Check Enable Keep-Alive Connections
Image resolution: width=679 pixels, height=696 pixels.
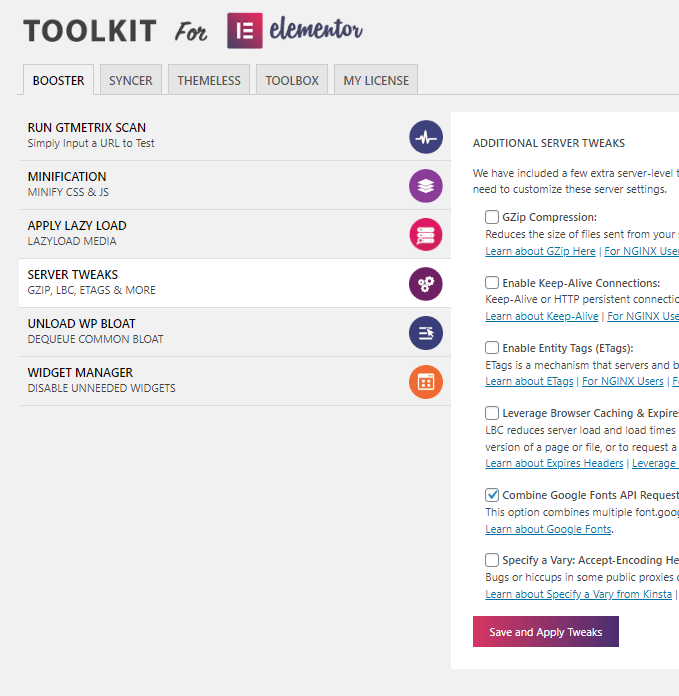click(x=491, y=283)
